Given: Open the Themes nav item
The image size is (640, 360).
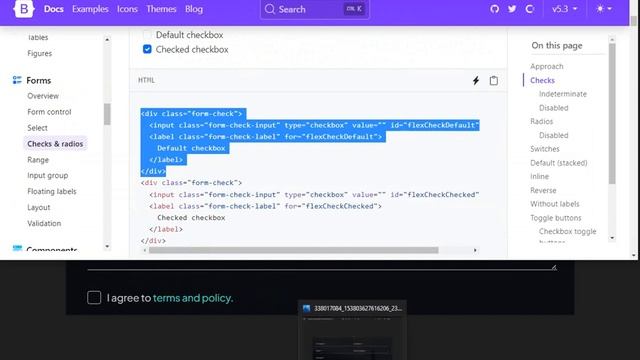Looking at the screenshot, I should tap(161, 9).
